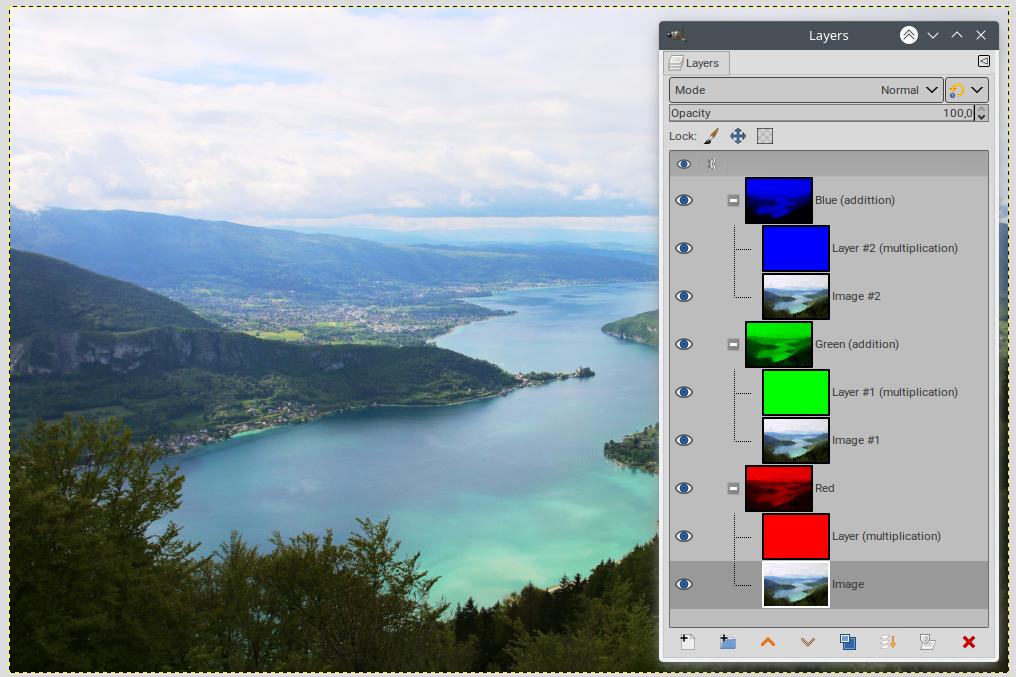Click the chain link column header icon

[x=712, y=164]
